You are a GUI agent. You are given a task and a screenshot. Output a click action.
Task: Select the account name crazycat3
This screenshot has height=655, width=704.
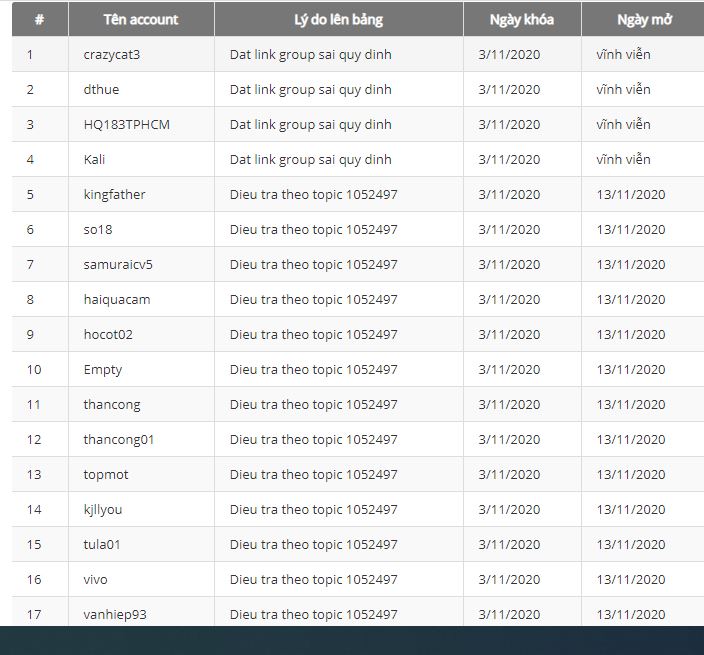[112, 54]
